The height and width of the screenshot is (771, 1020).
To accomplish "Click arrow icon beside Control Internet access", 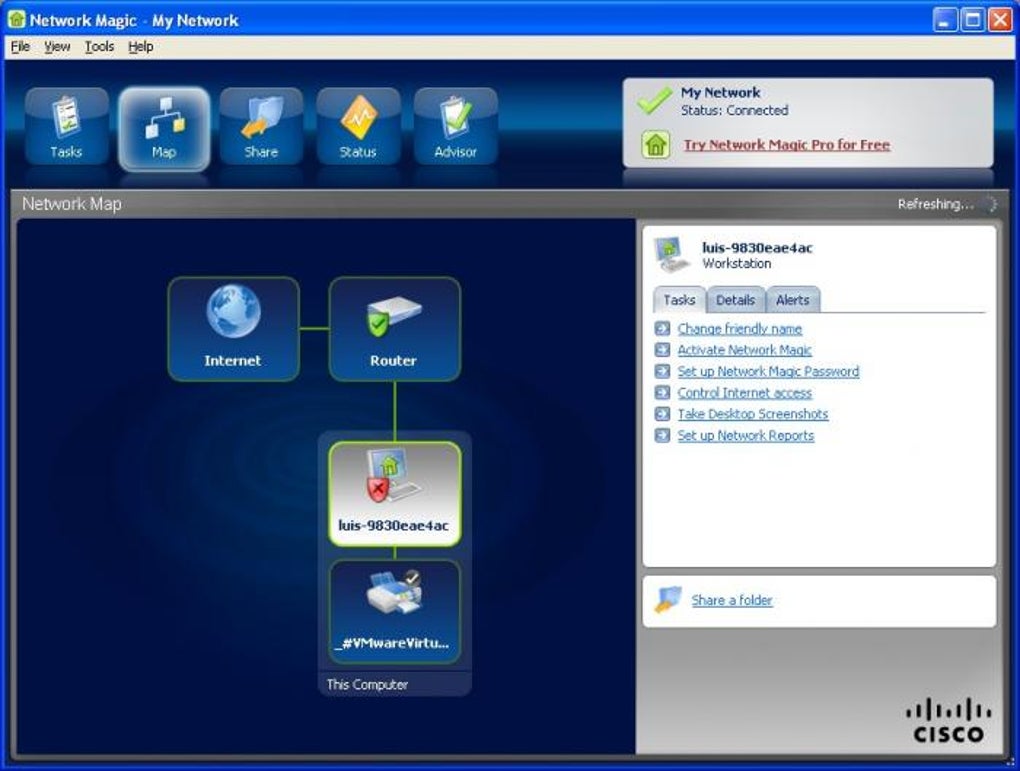I will (x=662, y=393).
